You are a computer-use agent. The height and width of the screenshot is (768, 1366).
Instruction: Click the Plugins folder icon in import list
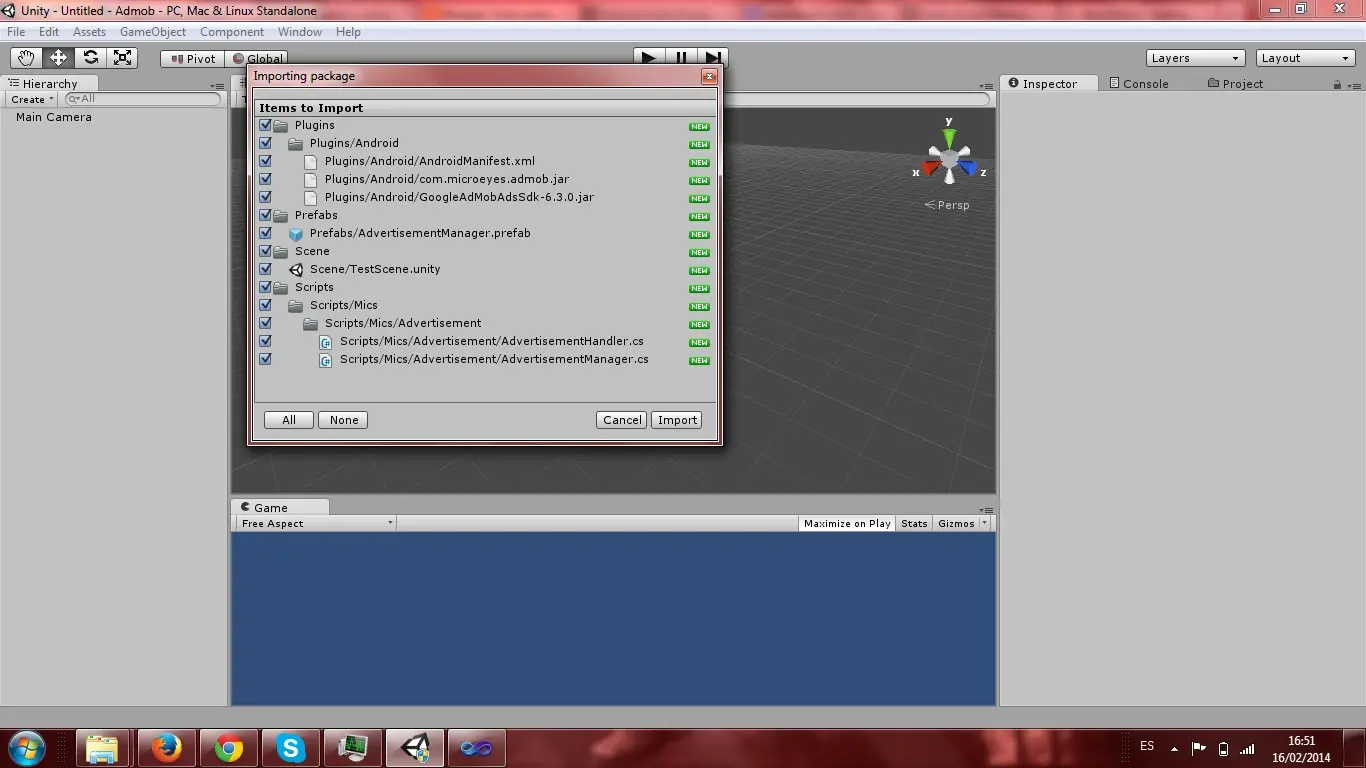(280, 125)
